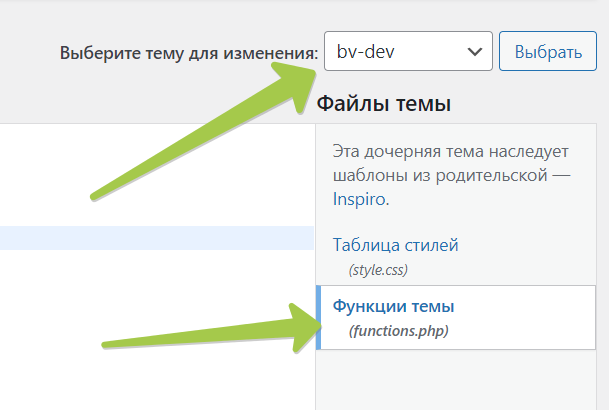Click the highlighted line in code editor
This screenshot has height=410, width=609.
click(157, 238)
